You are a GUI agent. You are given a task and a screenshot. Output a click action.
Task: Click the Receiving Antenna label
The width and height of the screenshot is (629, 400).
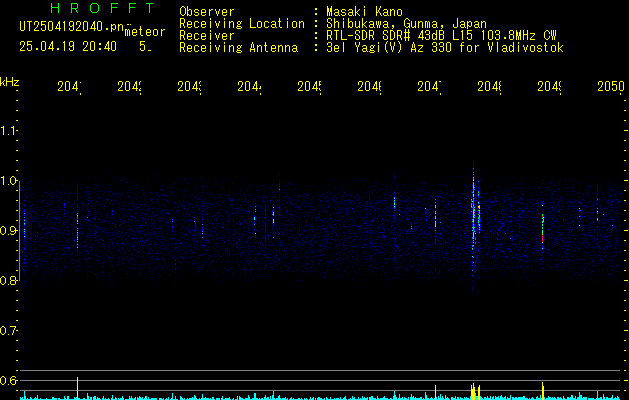238,48
